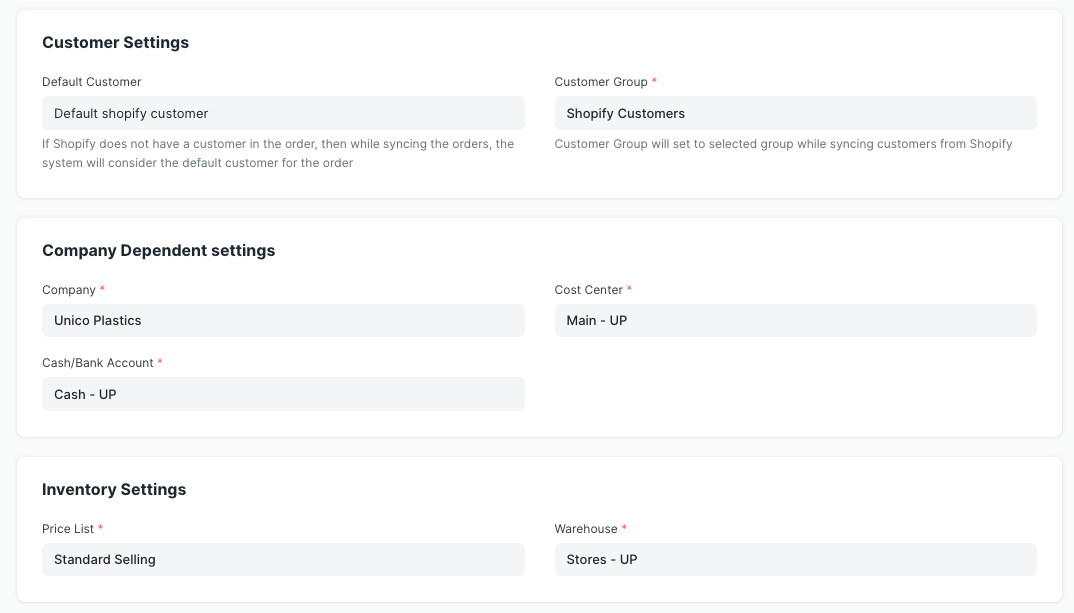1074x613 pixels.
Task: Click the Inventory Settings section heading
Action: pyautogui.click(x=113, y=489)
